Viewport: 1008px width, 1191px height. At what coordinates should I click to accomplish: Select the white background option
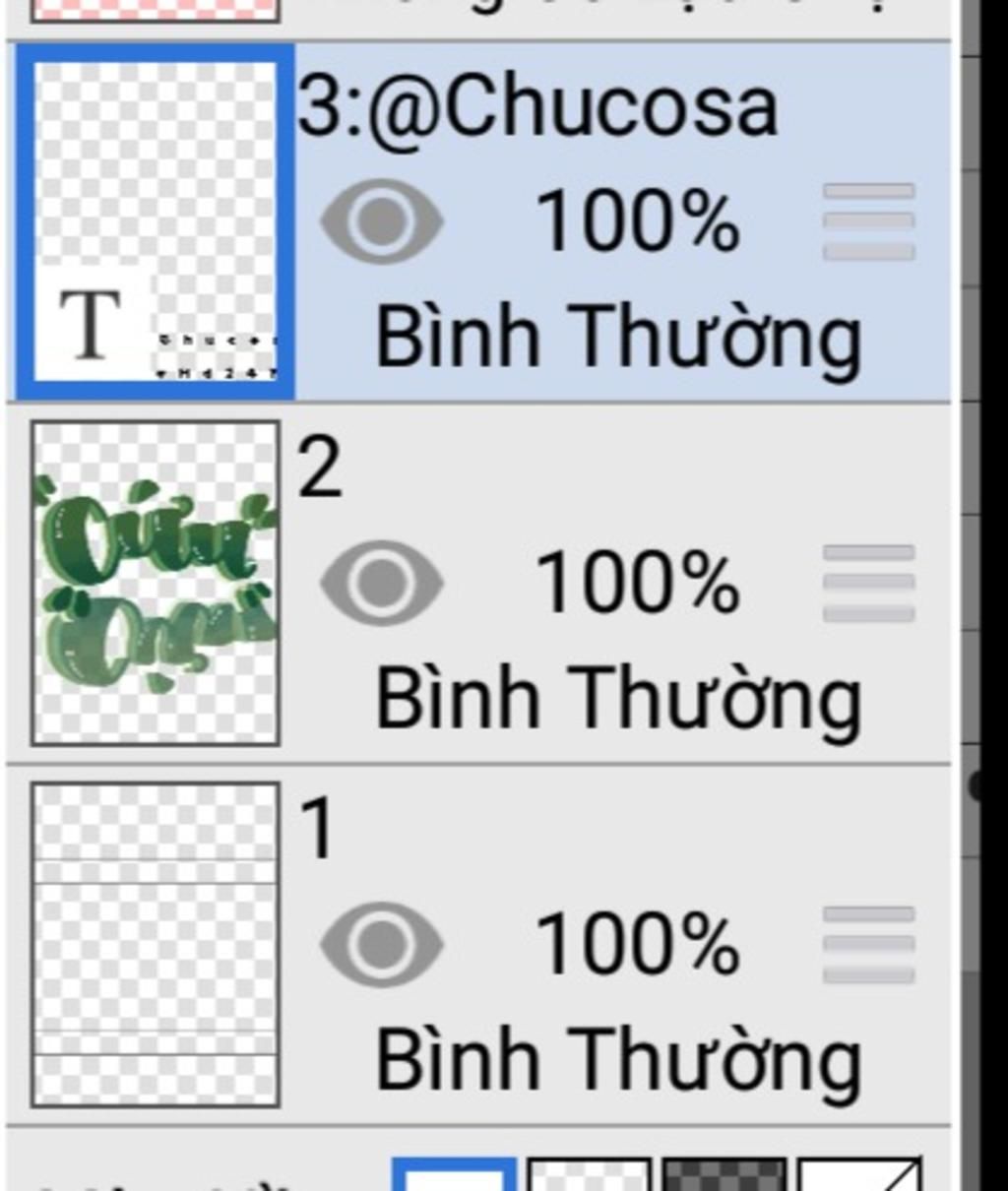tap(454, 1174)
